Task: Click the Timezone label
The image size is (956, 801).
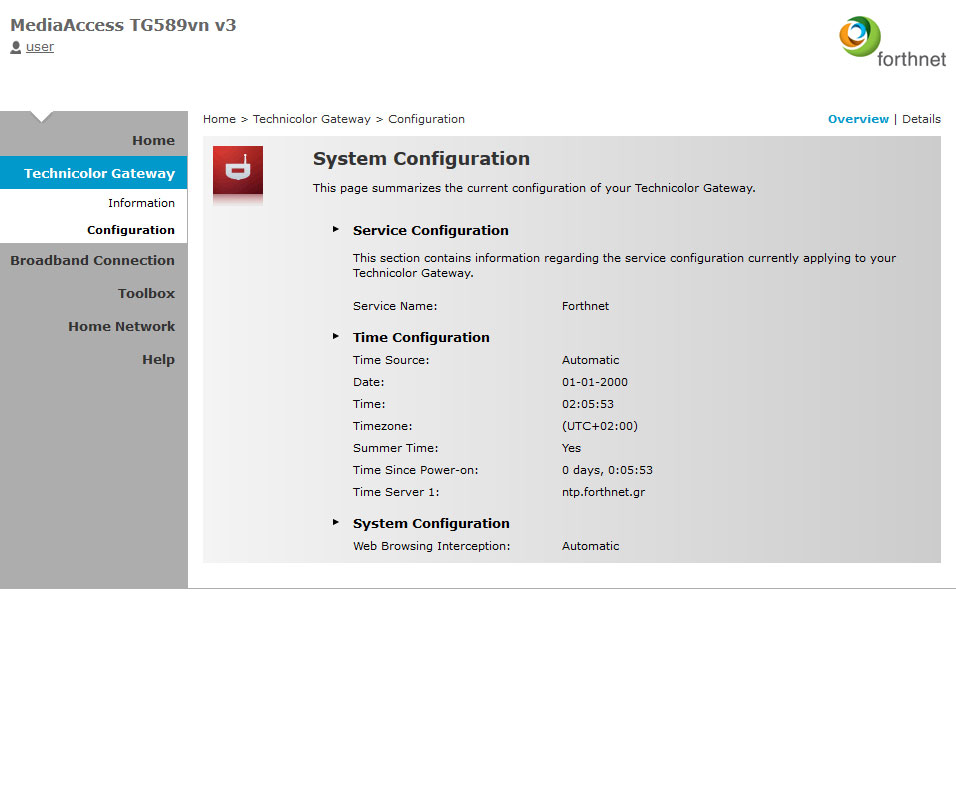Action: [x=382, y=426]
